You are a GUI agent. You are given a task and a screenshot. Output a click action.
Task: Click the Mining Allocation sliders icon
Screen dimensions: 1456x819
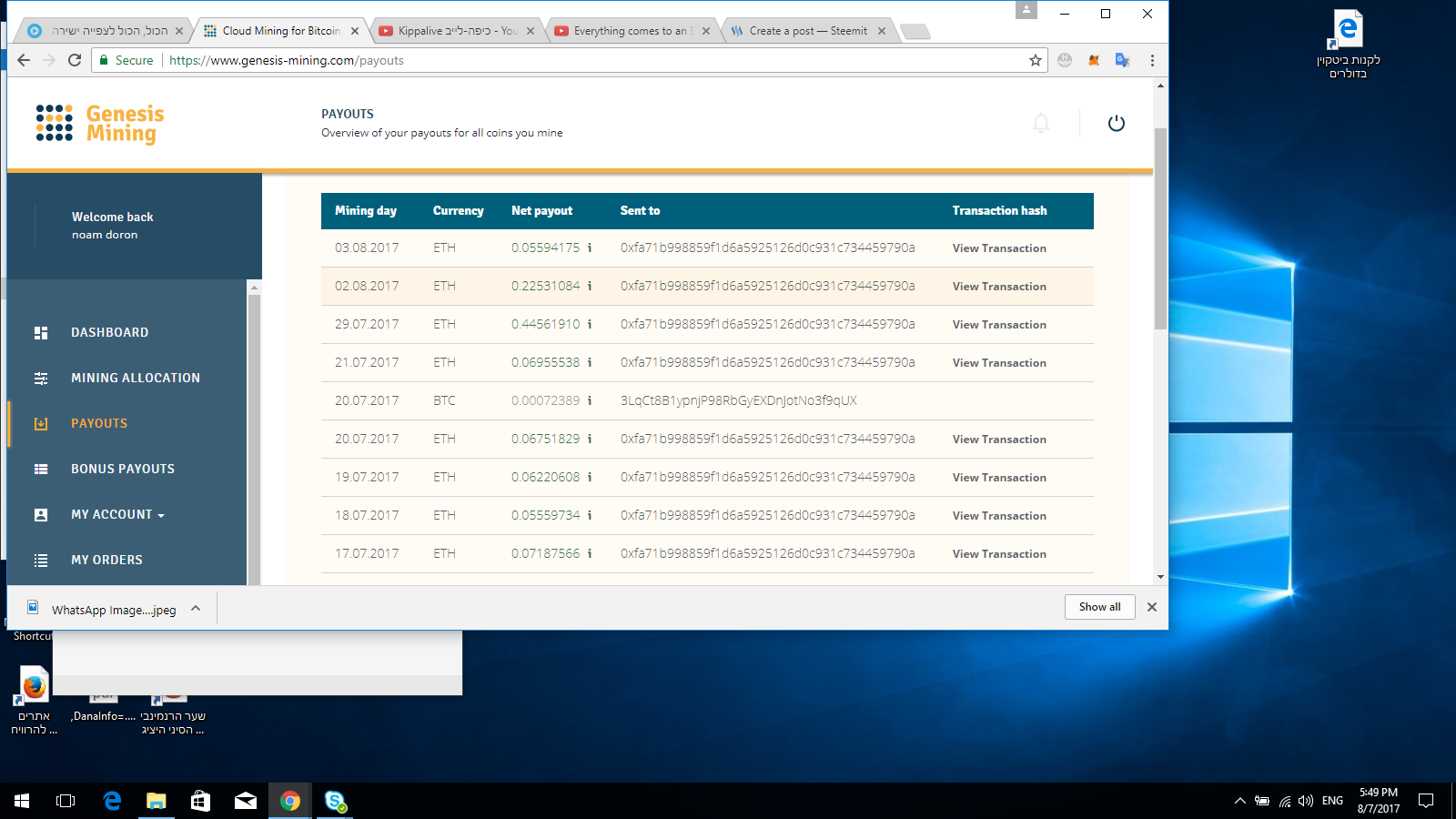click(41, 379)
